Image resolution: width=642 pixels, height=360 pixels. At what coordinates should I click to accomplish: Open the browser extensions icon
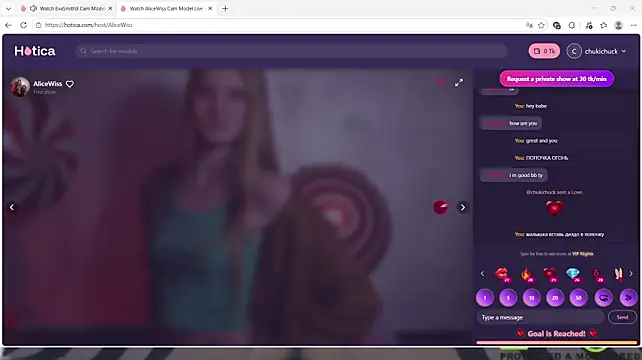click(572, 25)
